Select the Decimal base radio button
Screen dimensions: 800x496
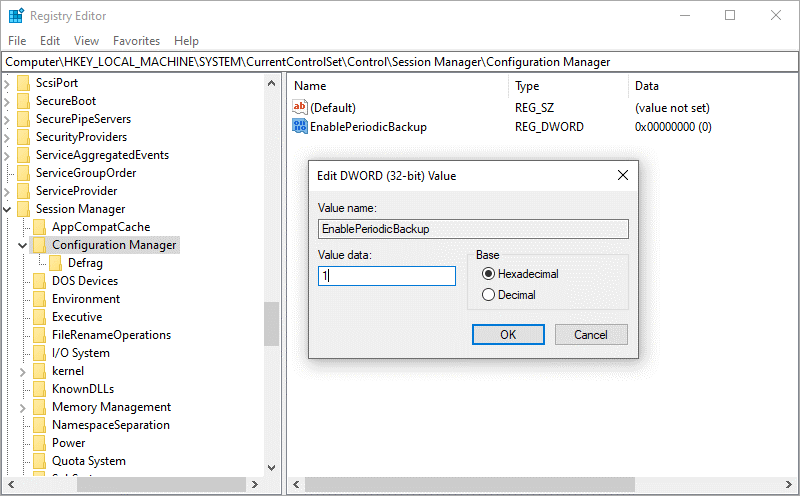click(x=488, y=295)
